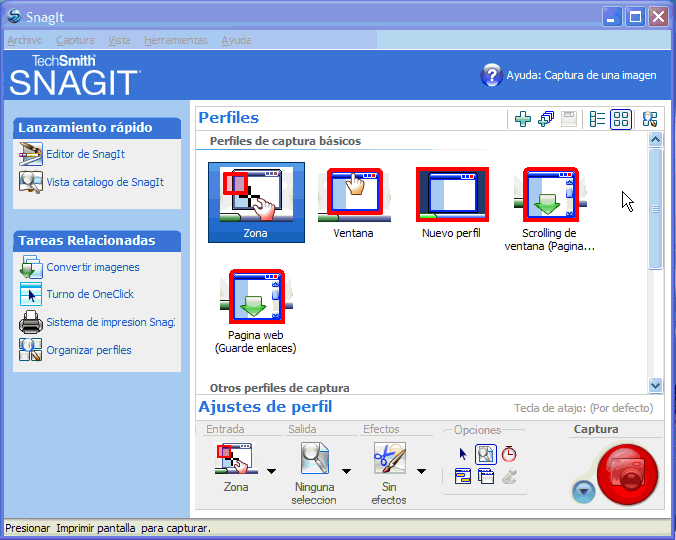Expand the Entrada Zona dropdown arrow
Image resolution: width=676 pixels, height=540 pixels.
(x=271, y=471)
